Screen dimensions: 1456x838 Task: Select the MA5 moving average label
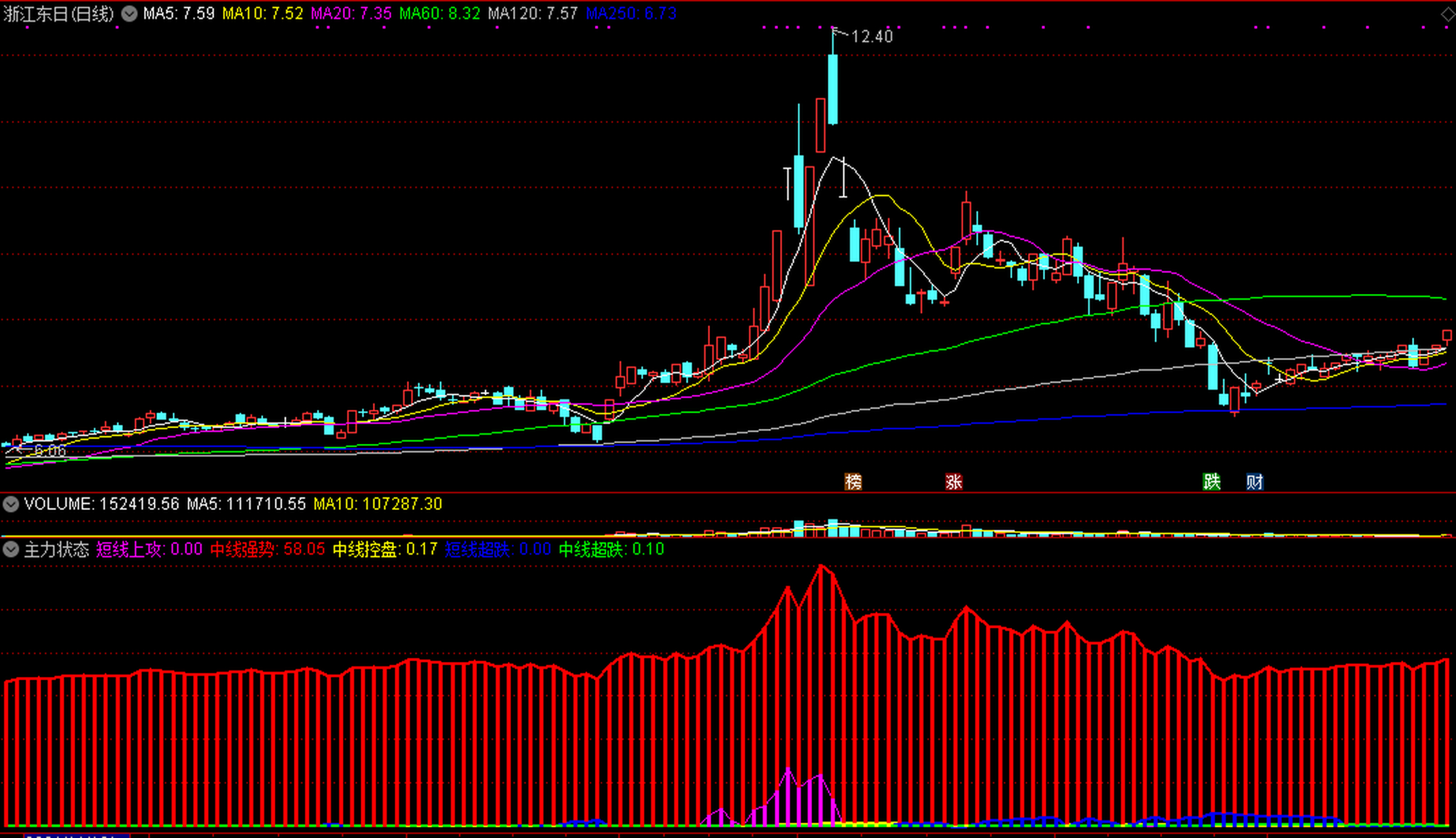179,14
